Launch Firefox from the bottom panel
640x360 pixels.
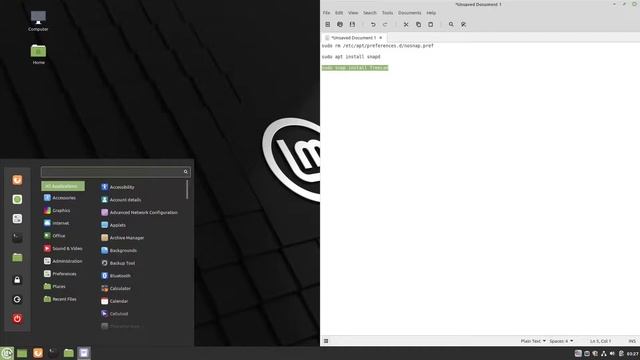point(38,353)
